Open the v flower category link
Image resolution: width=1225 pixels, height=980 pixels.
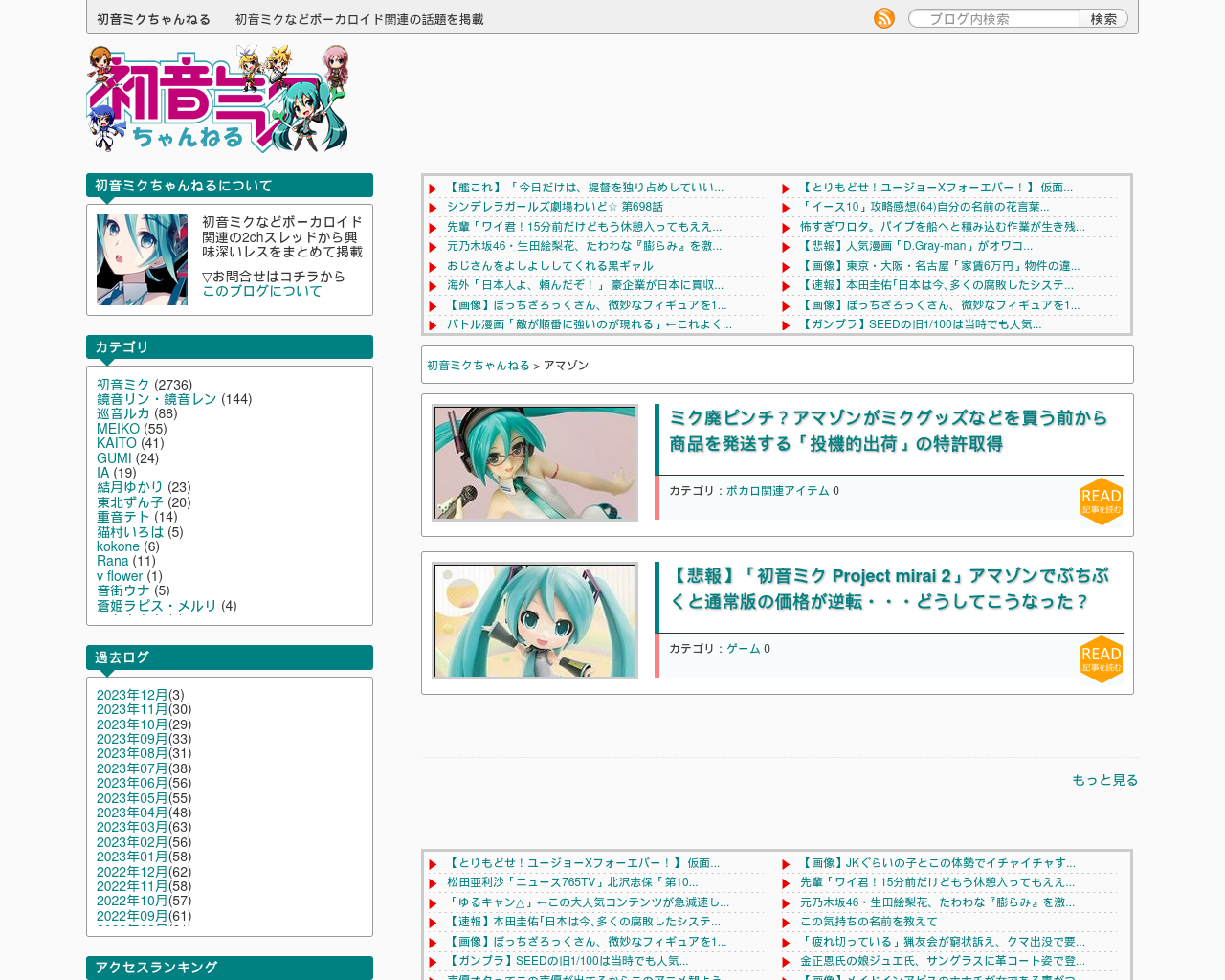[x=120, y=576]
